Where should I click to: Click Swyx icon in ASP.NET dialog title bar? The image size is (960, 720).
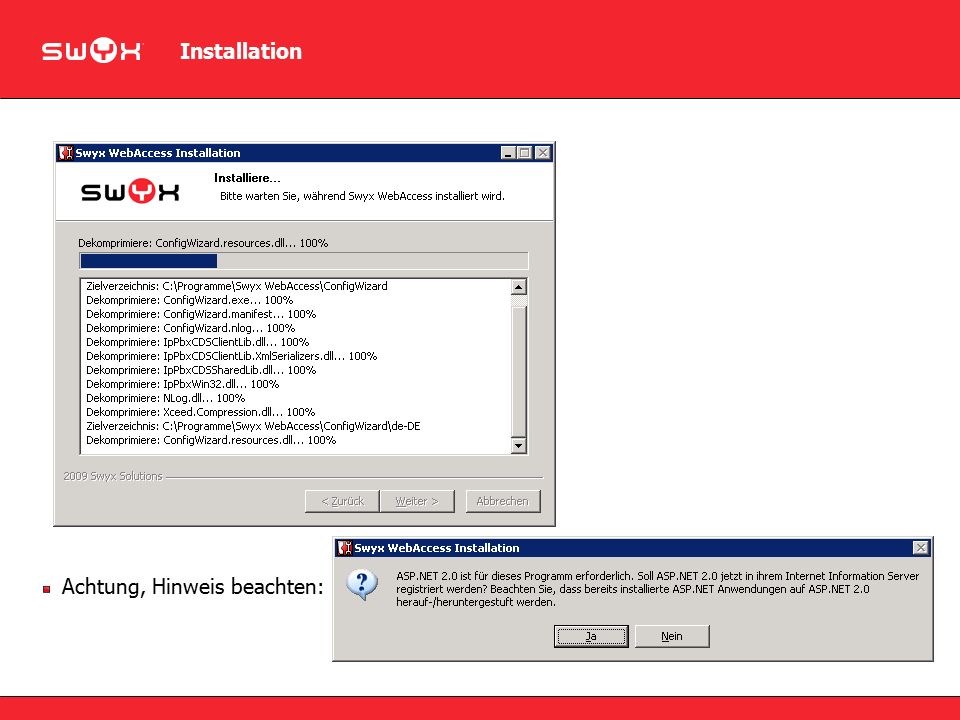(x=345, y=548)
